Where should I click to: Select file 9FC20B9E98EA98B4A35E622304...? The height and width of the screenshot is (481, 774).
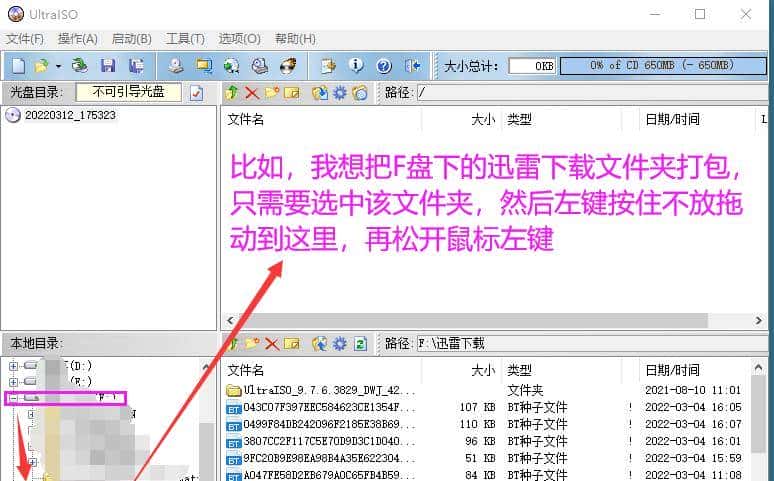click(x=330, y=458)
